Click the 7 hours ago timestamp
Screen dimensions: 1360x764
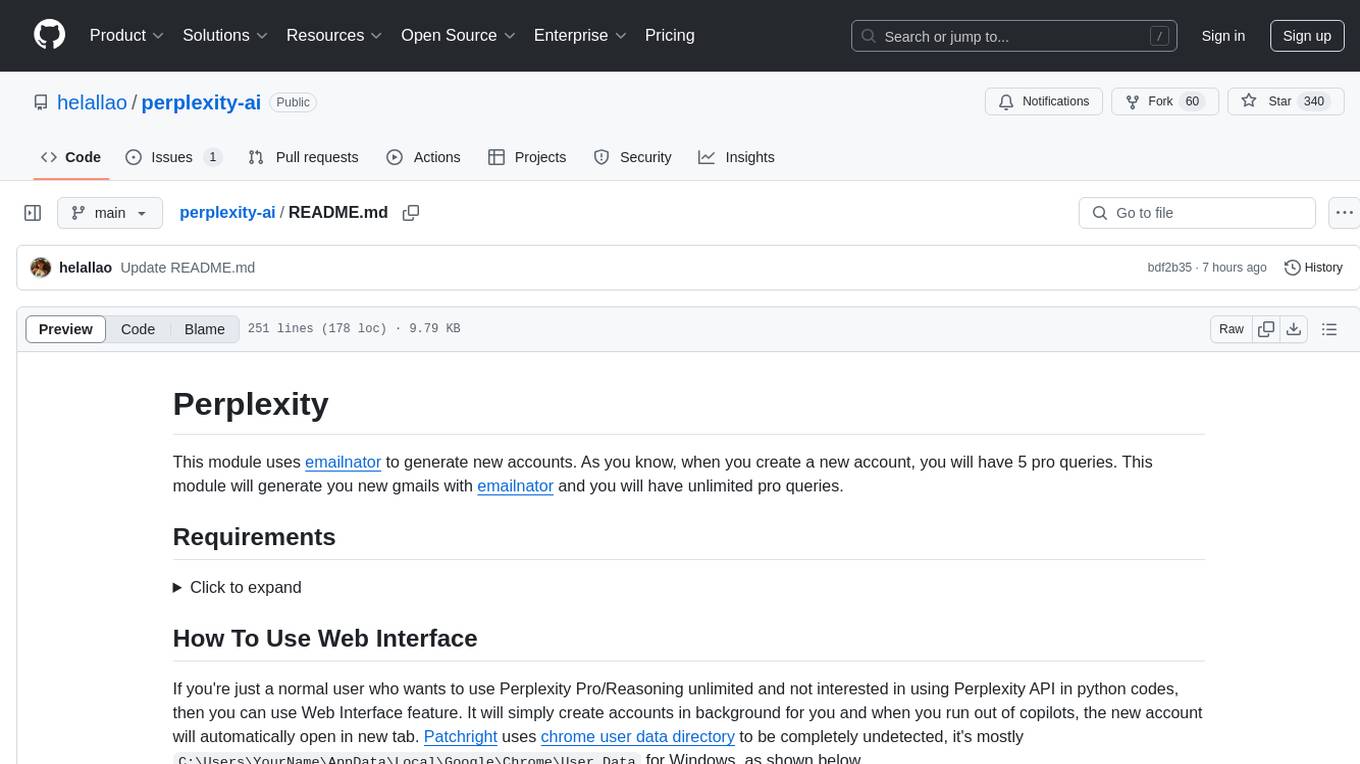1233,267
